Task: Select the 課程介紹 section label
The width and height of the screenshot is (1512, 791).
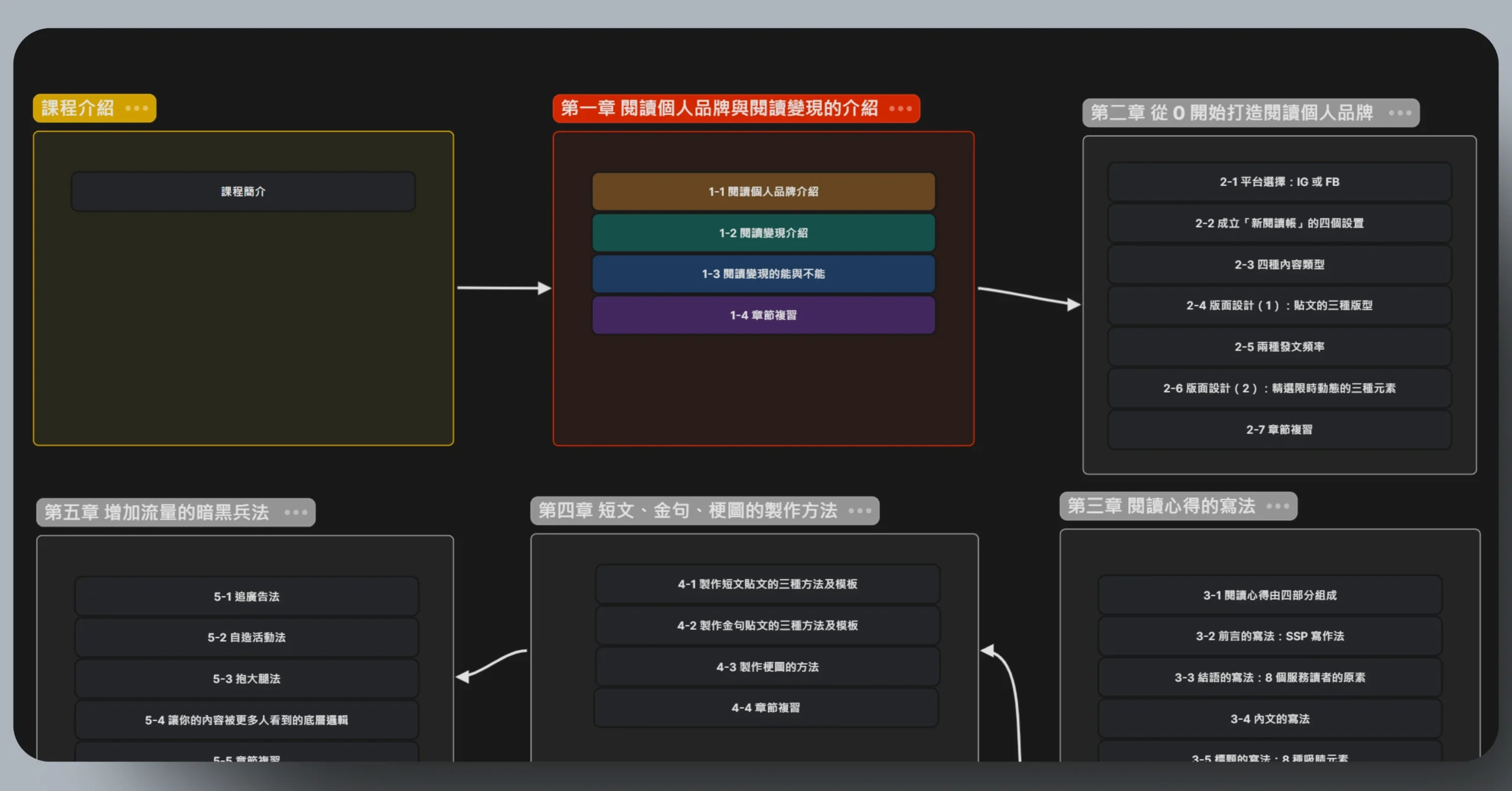Action: (77, 109)
